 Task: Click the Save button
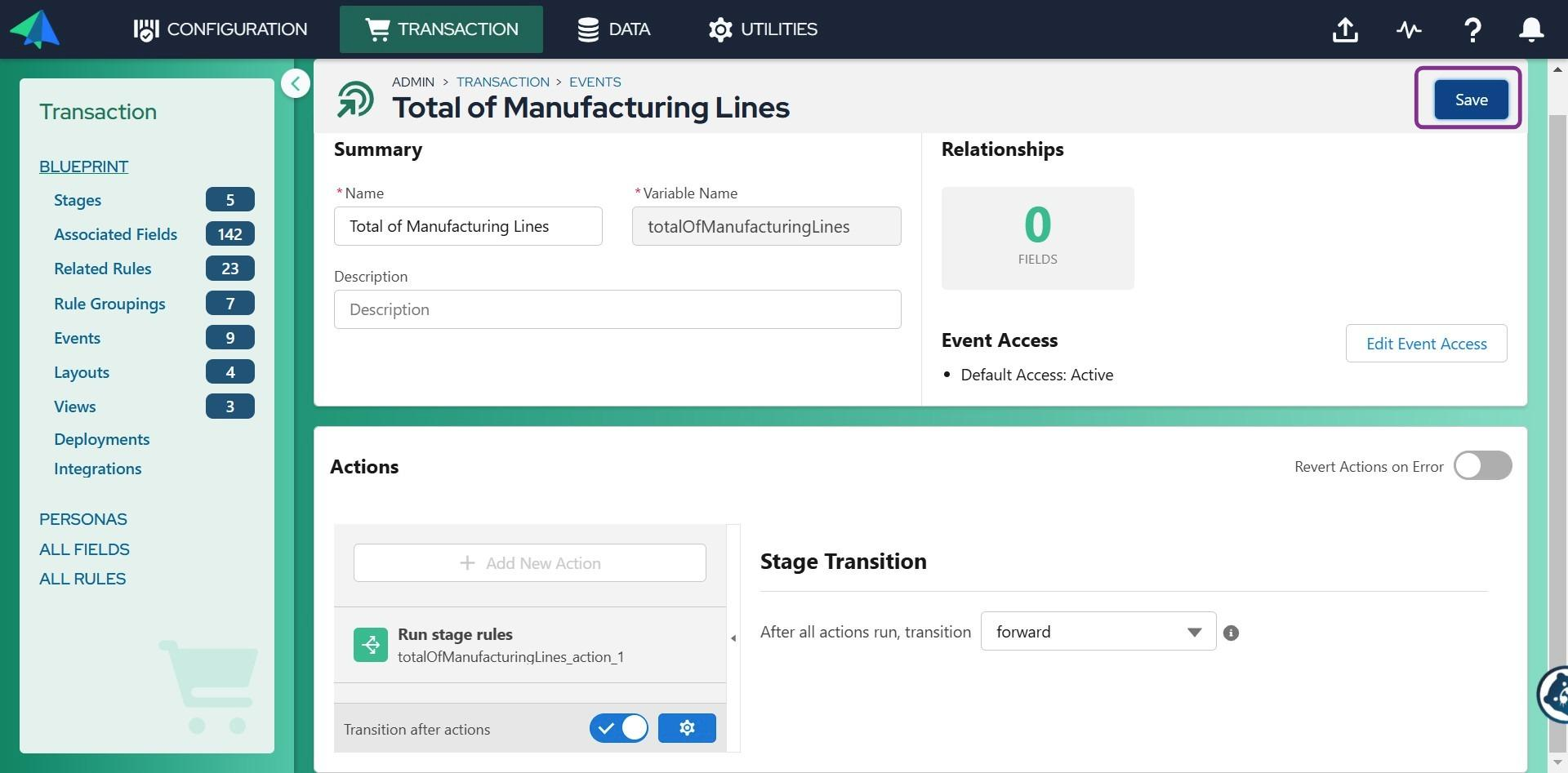(x=1471, y=100)
